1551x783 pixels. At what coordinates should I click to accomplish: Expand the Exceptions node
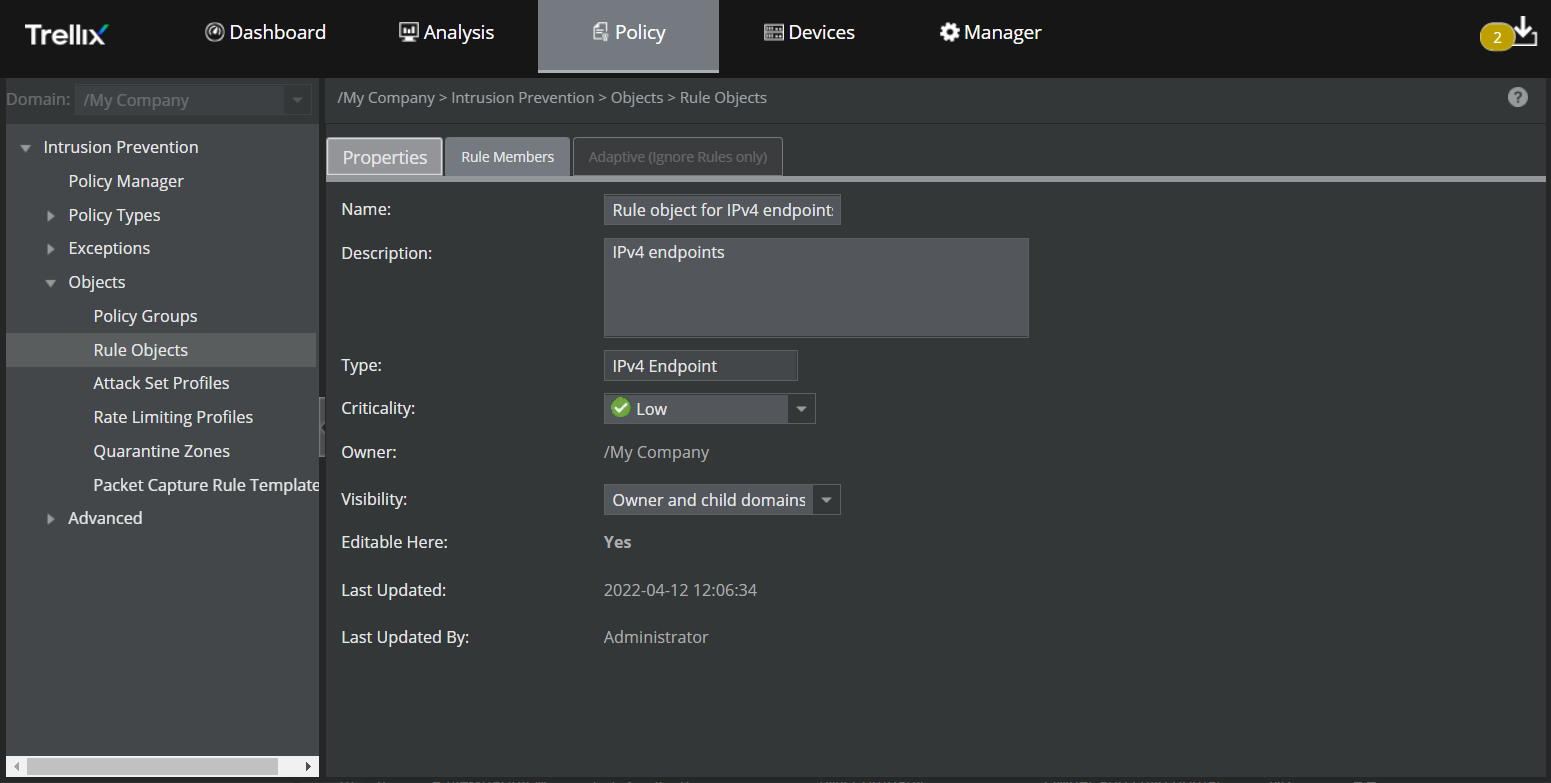[x=51, y=249]
